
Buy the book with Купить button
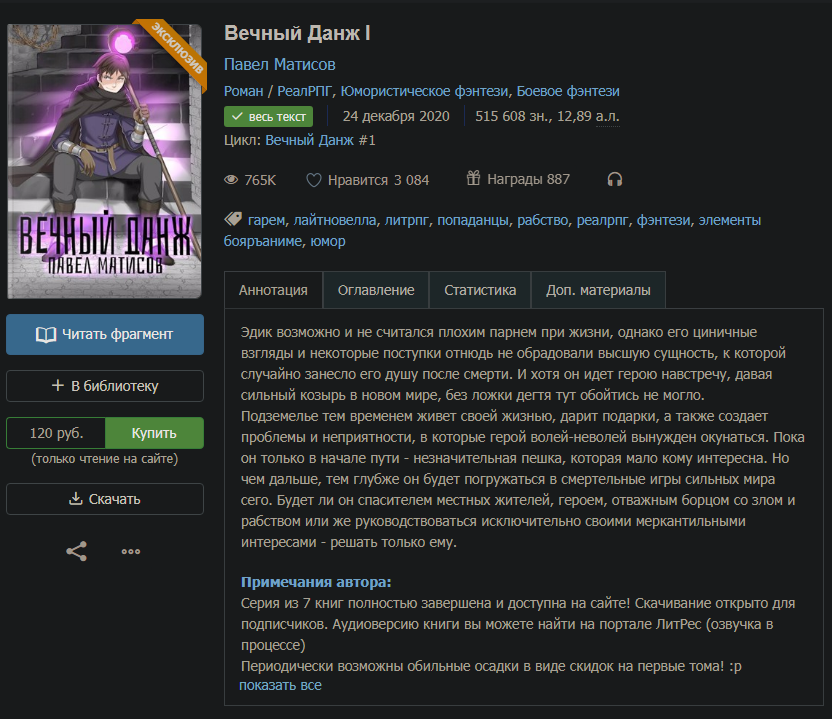coord(154,433)
